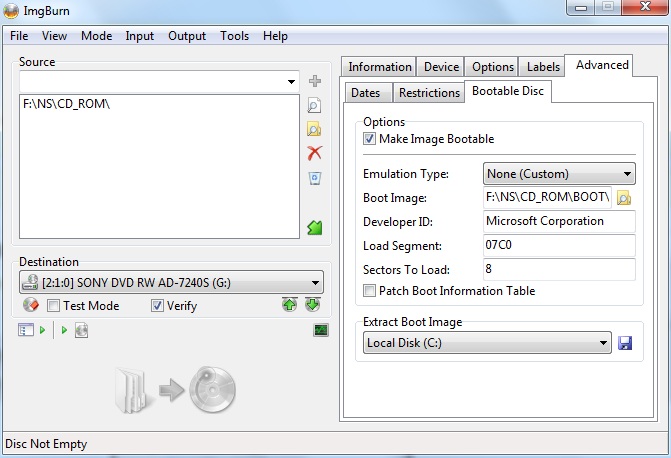The image size is (671, 458).
Task: Switch to the Options tab
Action: pos(493,67)
